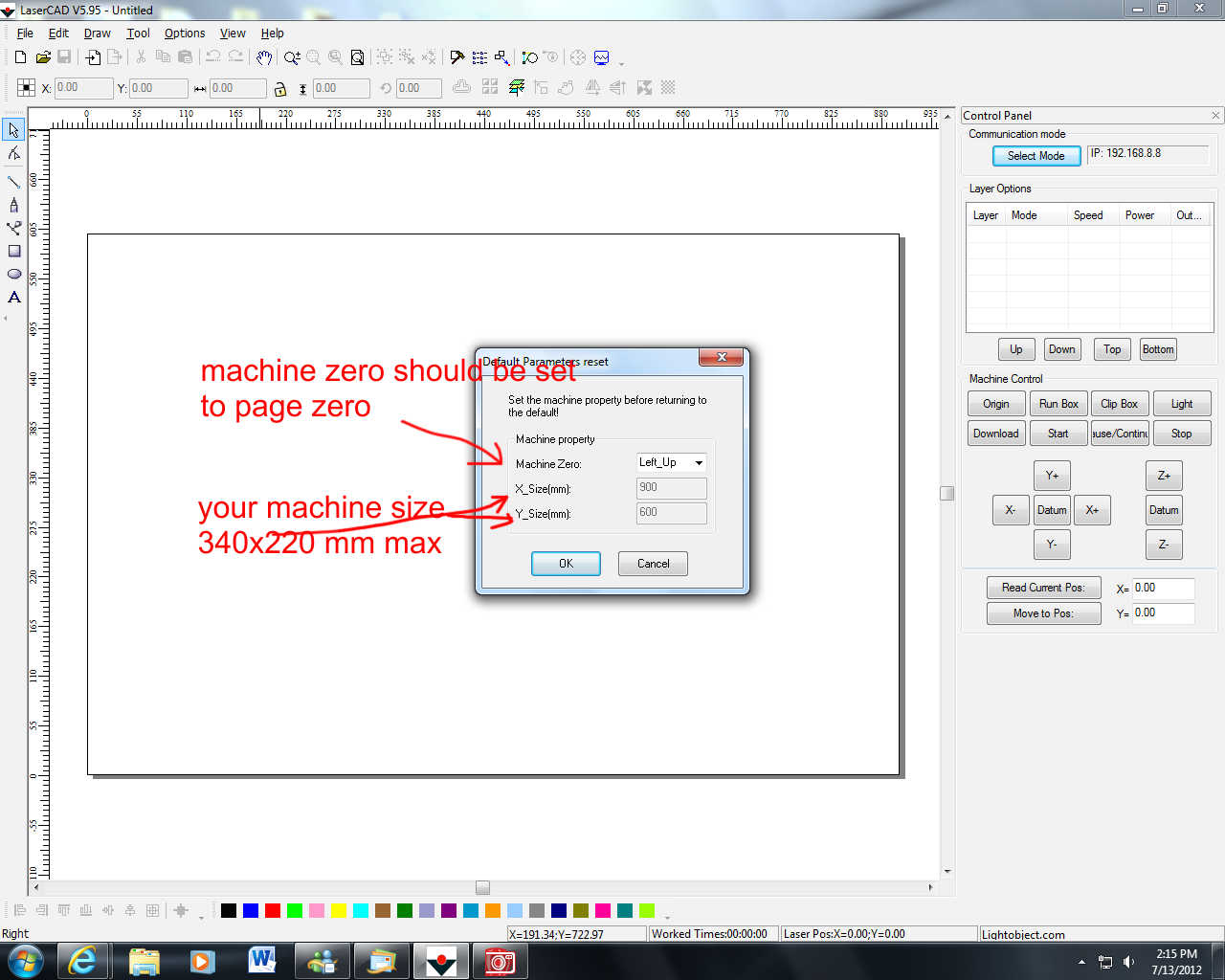Viewport: 1225px width, 980px height.
Task: Click the Open file folder icon
Action: [42, 58]
